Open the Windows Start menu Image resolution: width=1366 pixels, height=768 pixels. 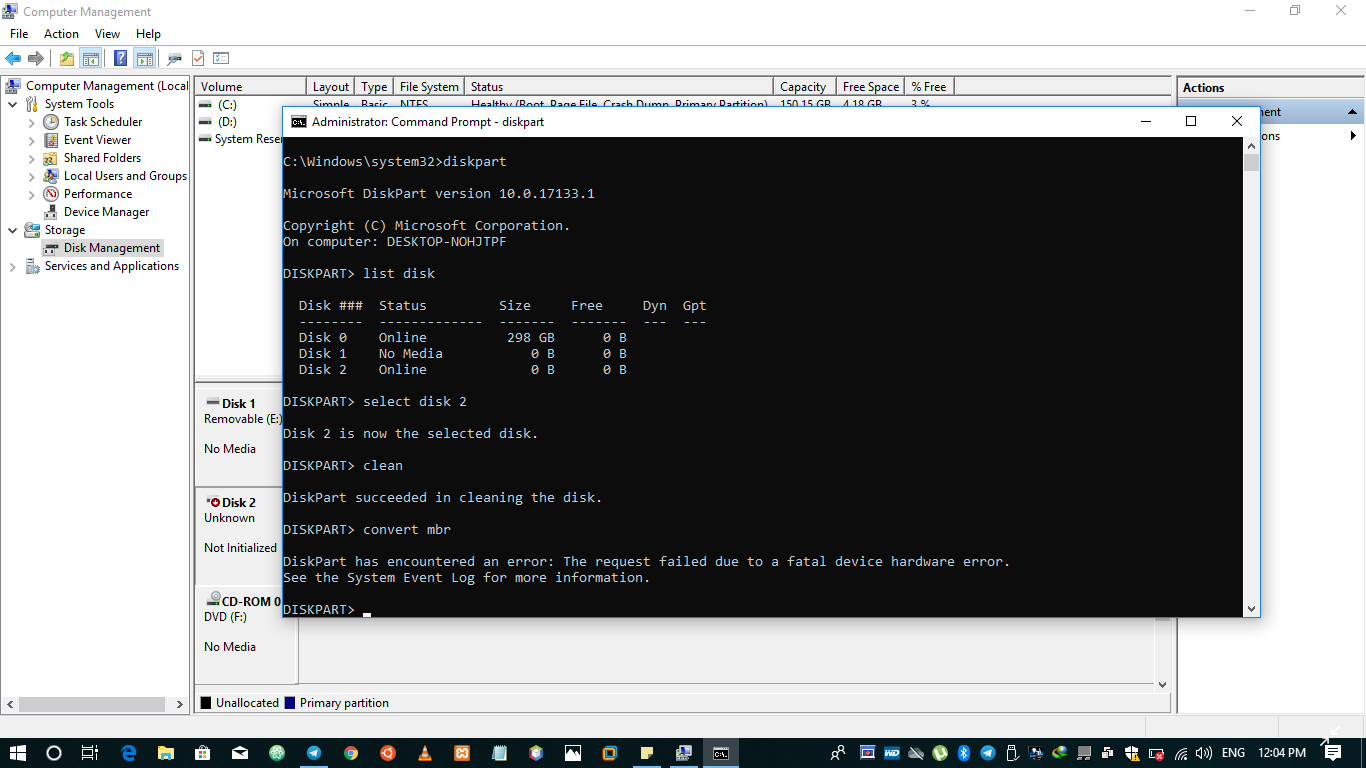[18, 753]
